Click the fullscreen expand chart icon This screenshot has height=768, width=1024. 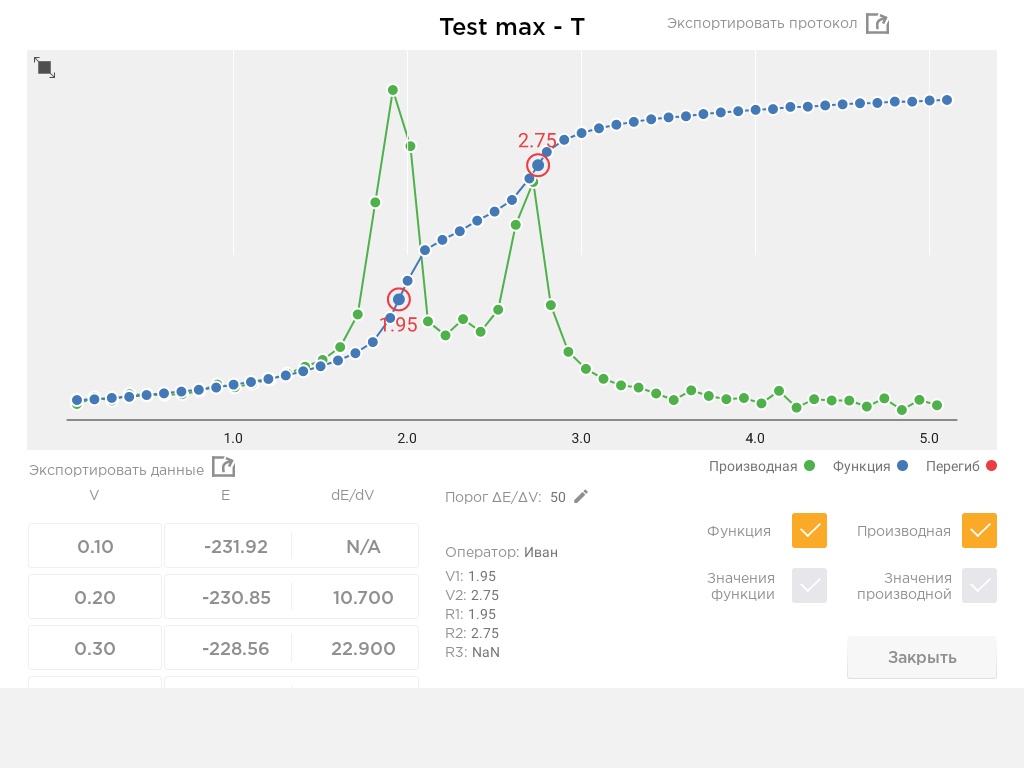point(44,67)
